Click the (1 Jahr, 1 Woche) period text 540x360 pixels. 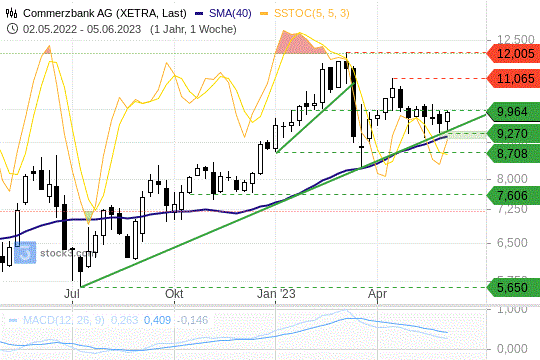coord(193,29)
